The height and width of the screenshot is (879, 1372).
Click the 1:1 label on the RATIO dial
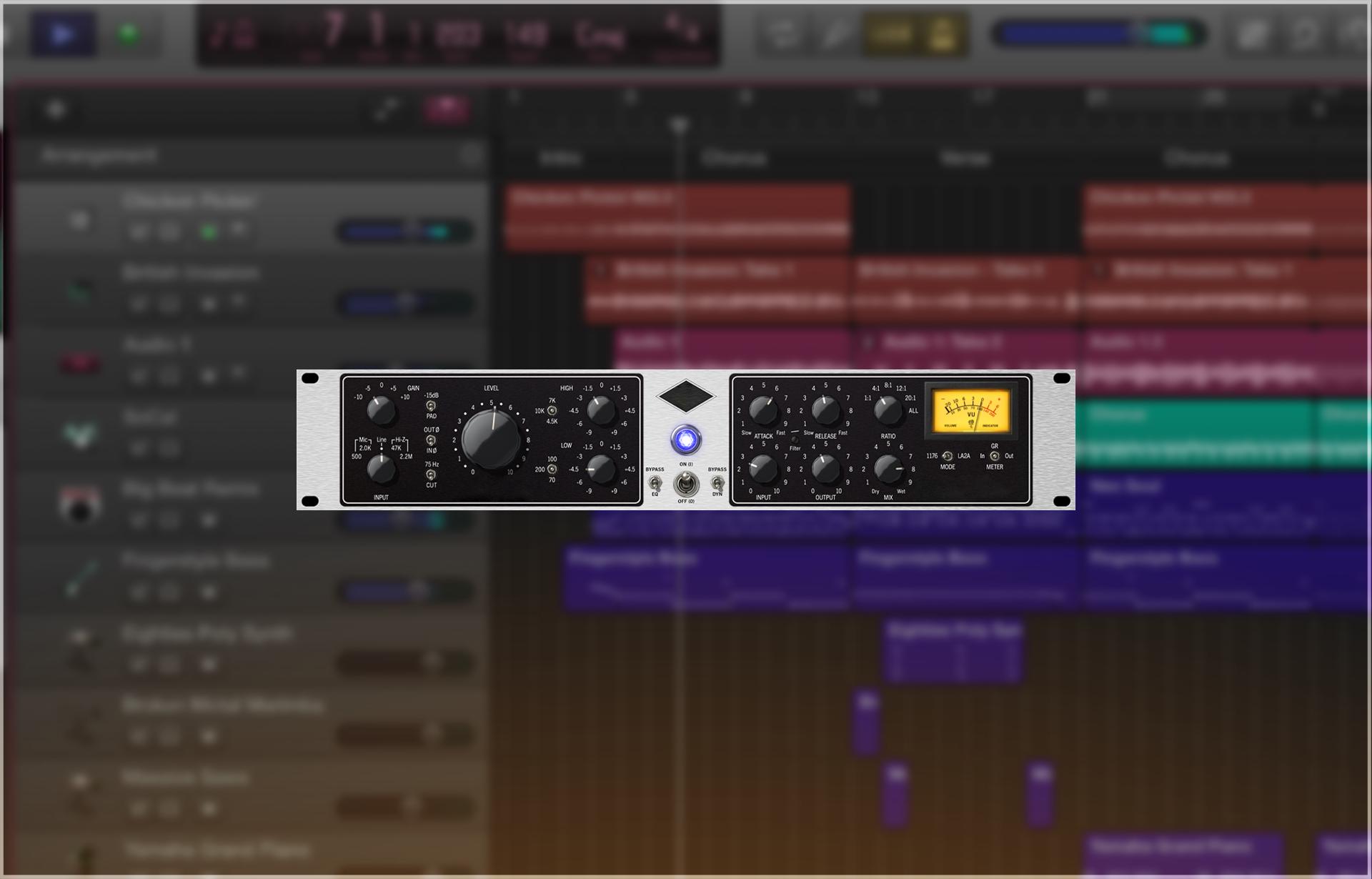click(868, 398)
